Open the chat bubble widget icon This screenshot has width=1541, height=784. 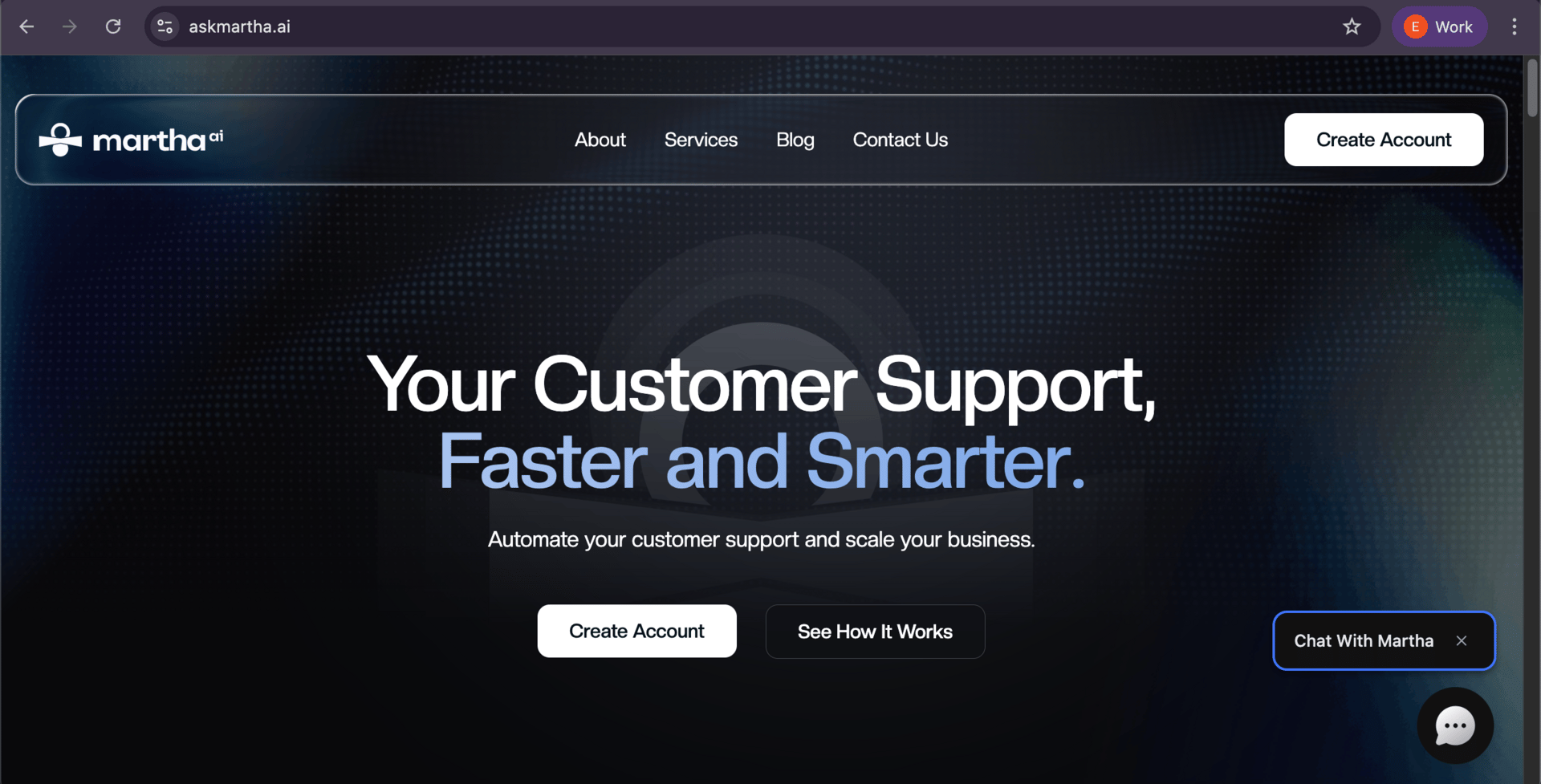click(x=1455, y=725)
